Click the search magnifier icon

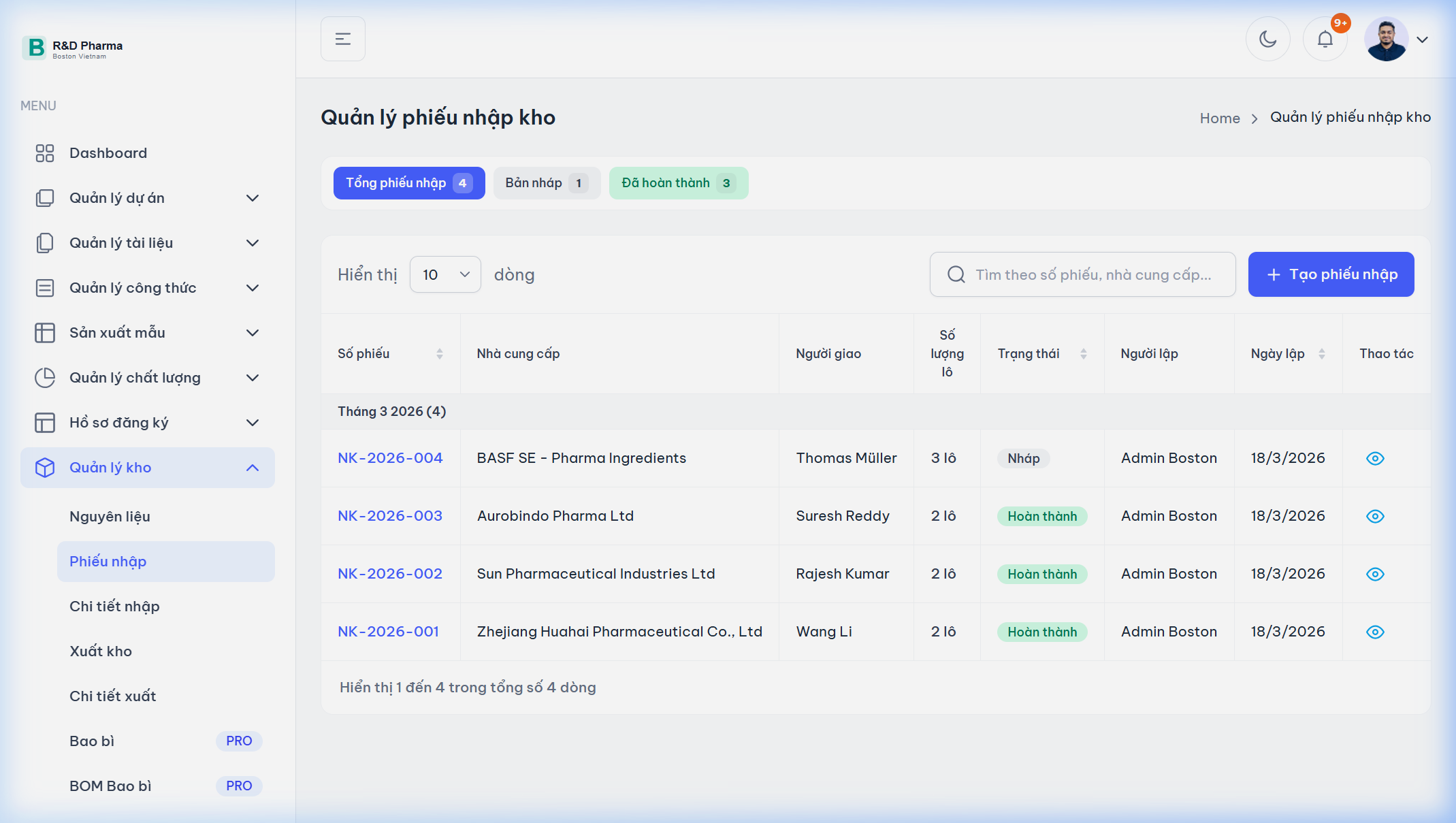tap(956, 274)
